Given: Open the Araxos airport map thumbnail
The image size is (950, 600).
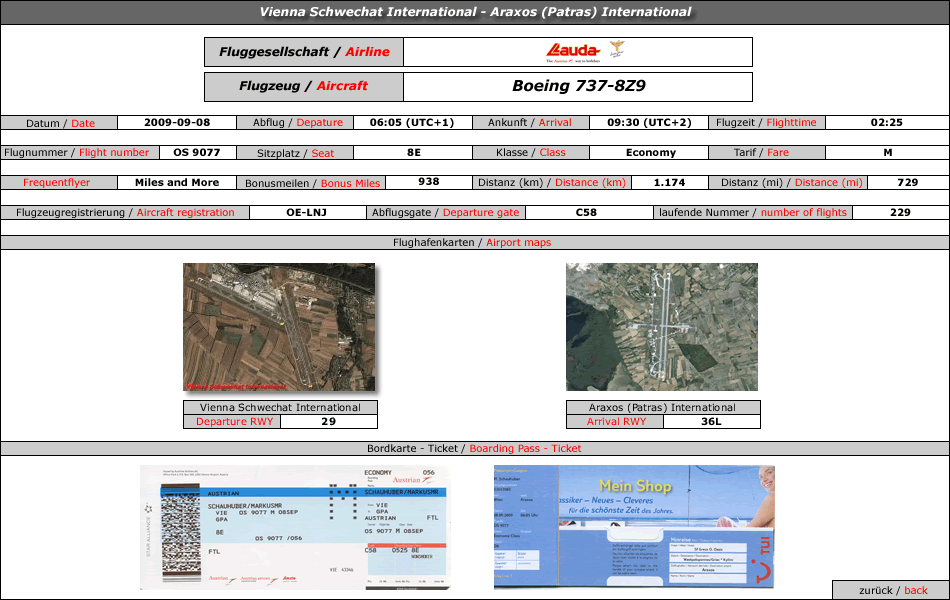Looking at the screenshot, I should point(662,327).
